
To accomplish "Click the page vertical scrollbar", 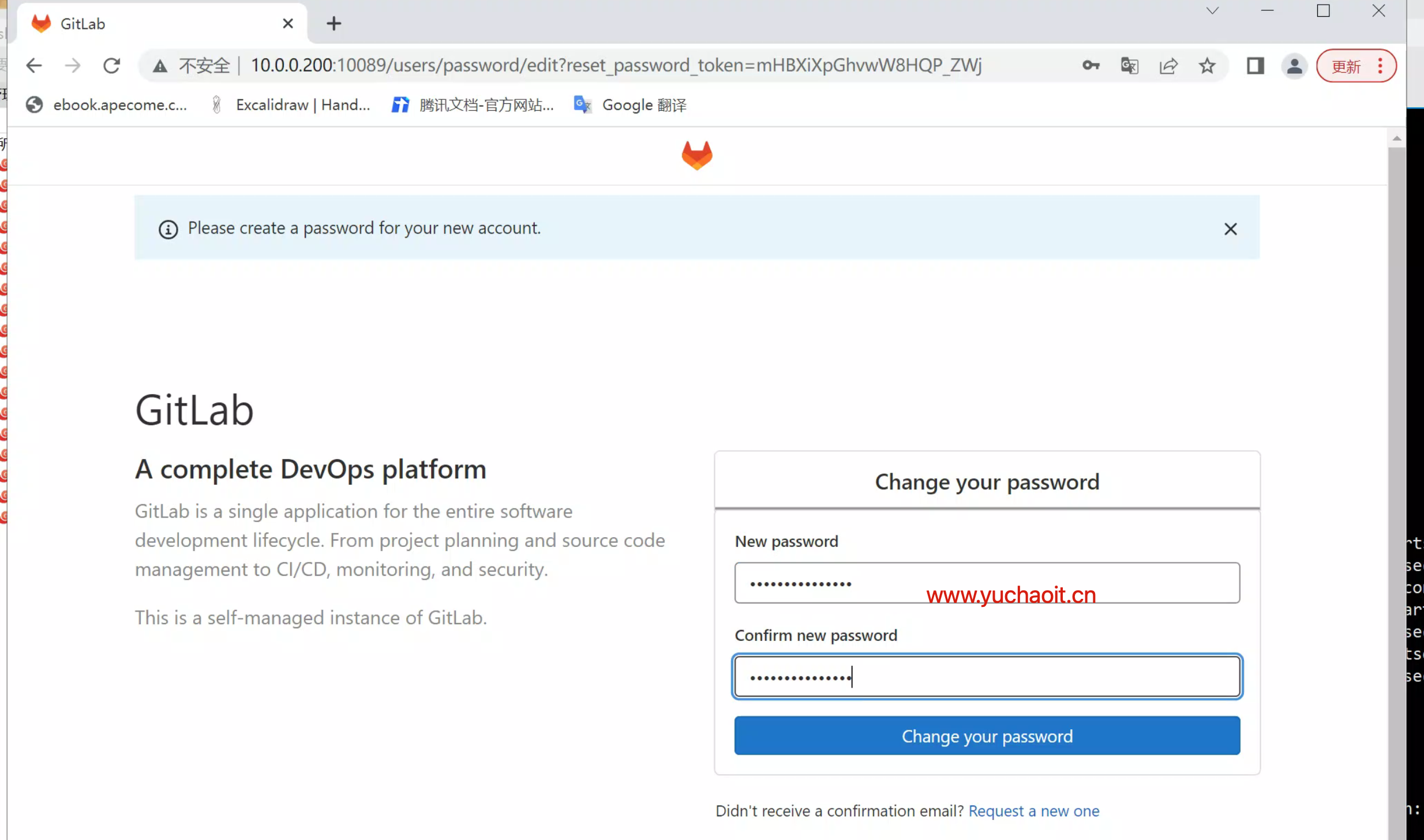I will point(1396,462).
